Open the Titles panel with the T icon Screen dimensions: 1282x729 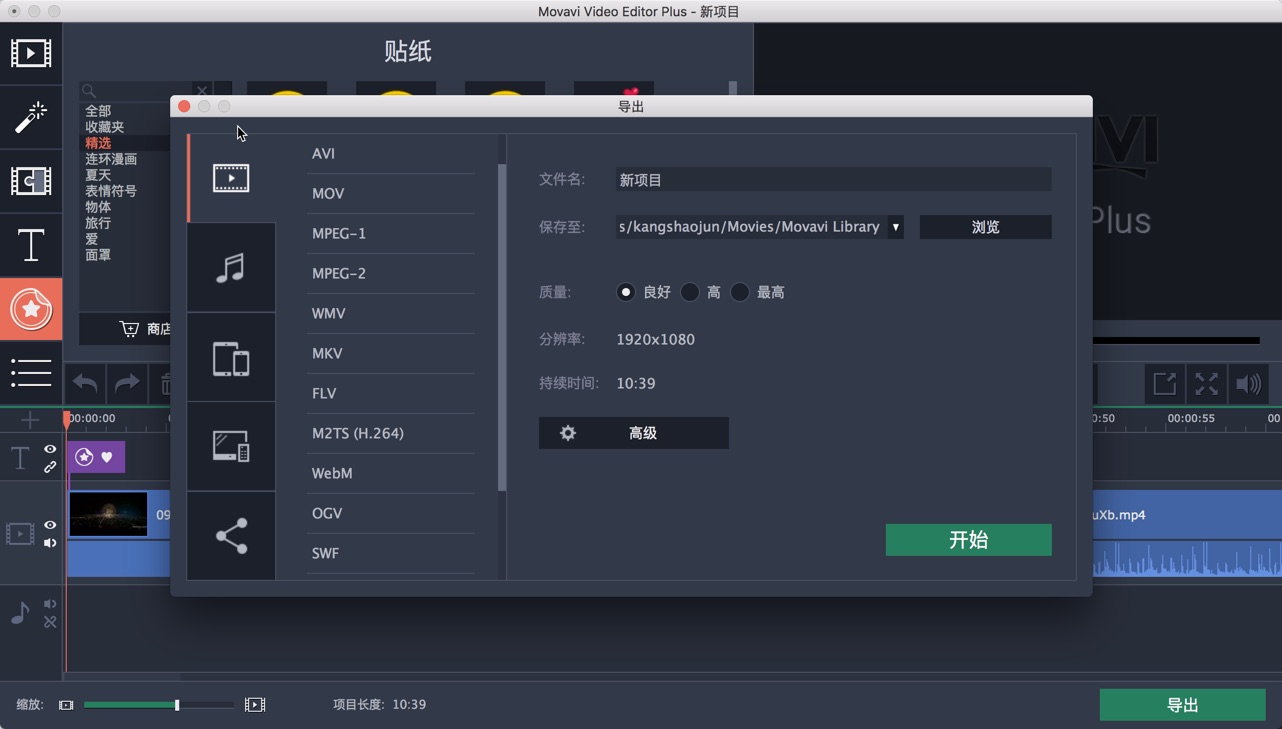click(x=32, y=245)
